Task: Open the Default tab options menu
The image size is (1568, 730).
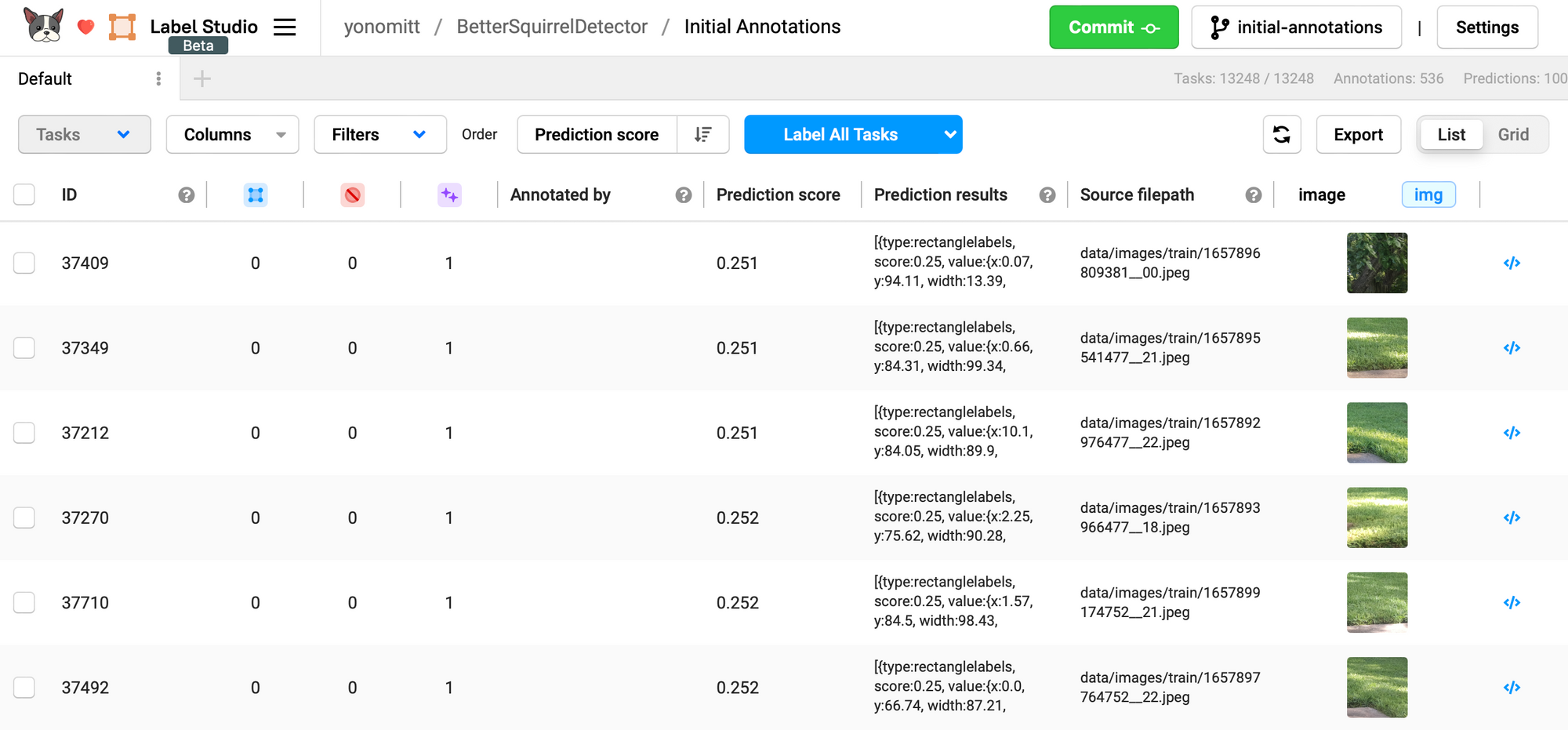Action: tap(158, 78)
